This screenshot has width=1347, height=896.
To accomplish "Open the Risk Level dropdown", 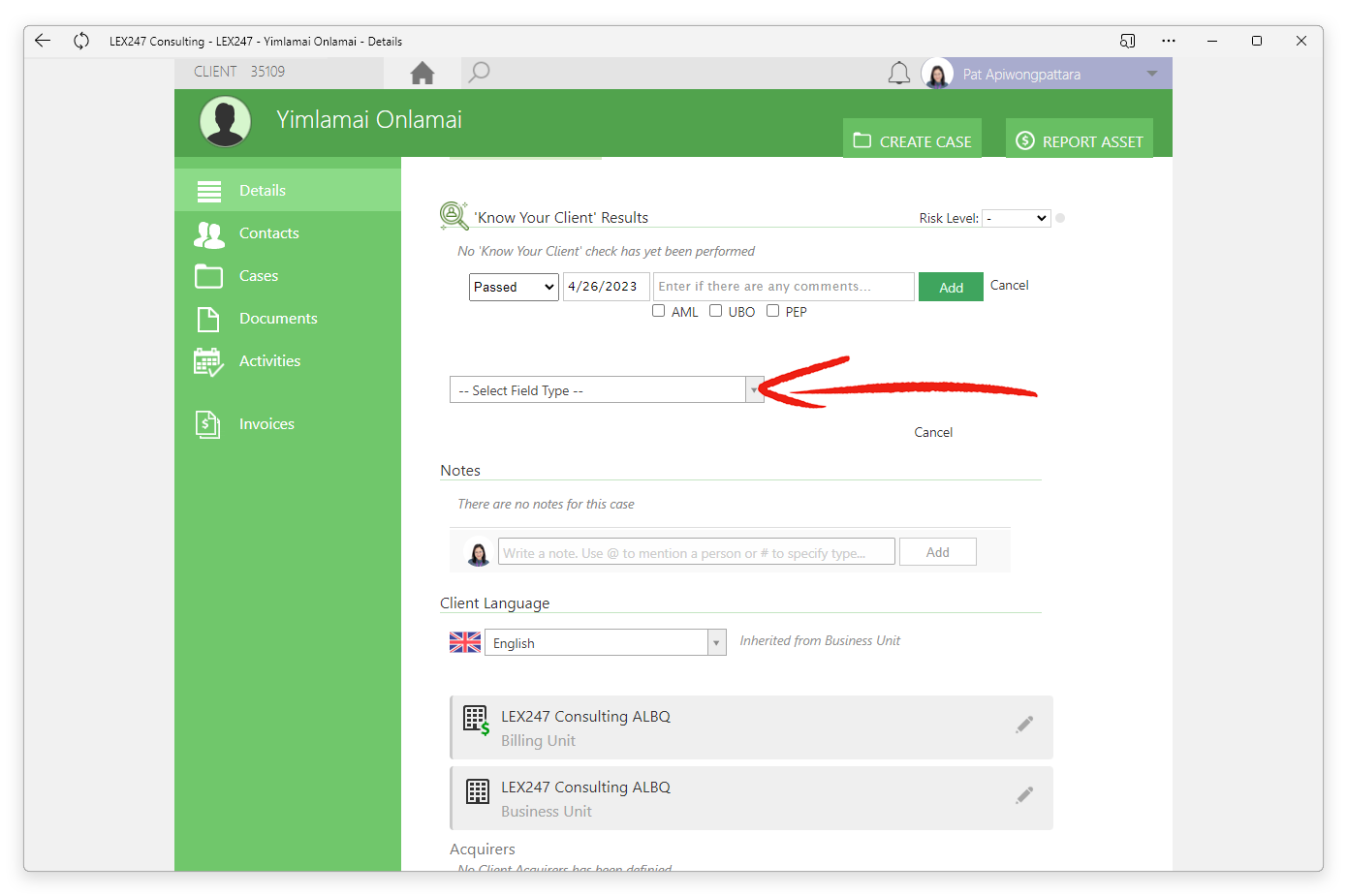I will click(1017, 219).
